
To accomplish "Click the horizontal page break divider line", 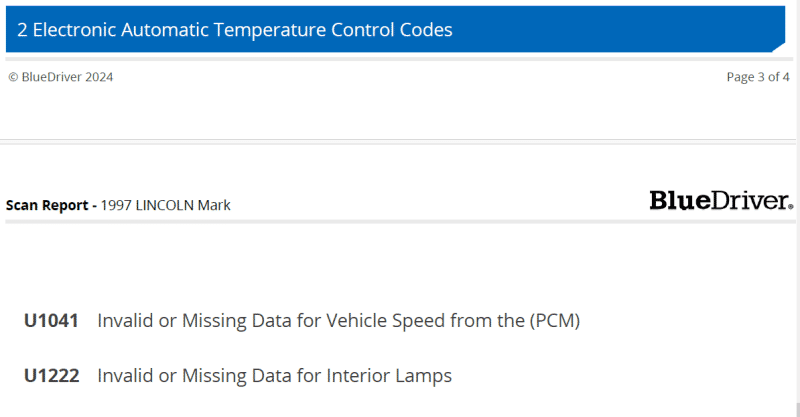I will tap(398, 139).
